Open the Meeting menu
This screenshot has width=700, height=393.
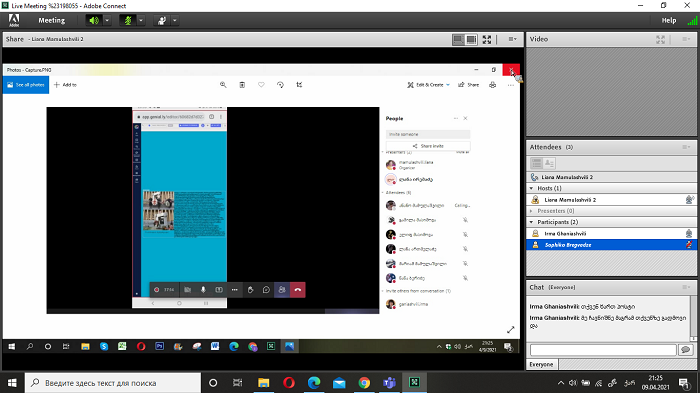(x=51, y=21)
